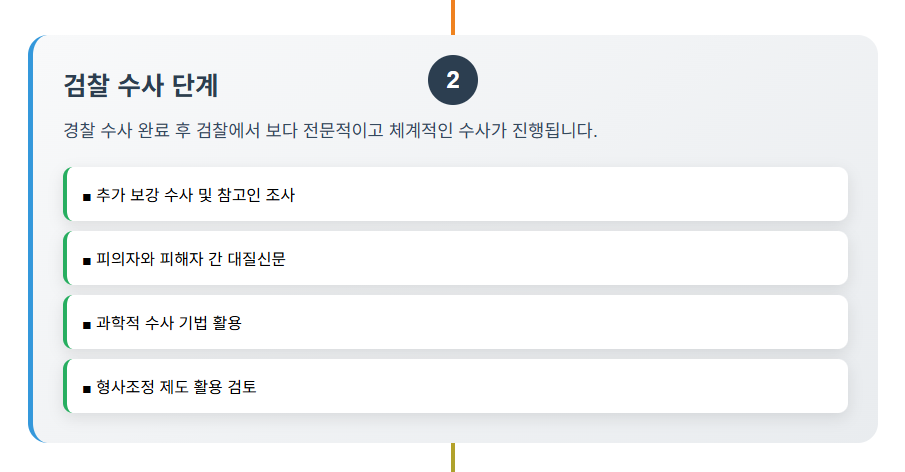Click the square bullet before 추가 보강 수사

(x=87, y=196)
